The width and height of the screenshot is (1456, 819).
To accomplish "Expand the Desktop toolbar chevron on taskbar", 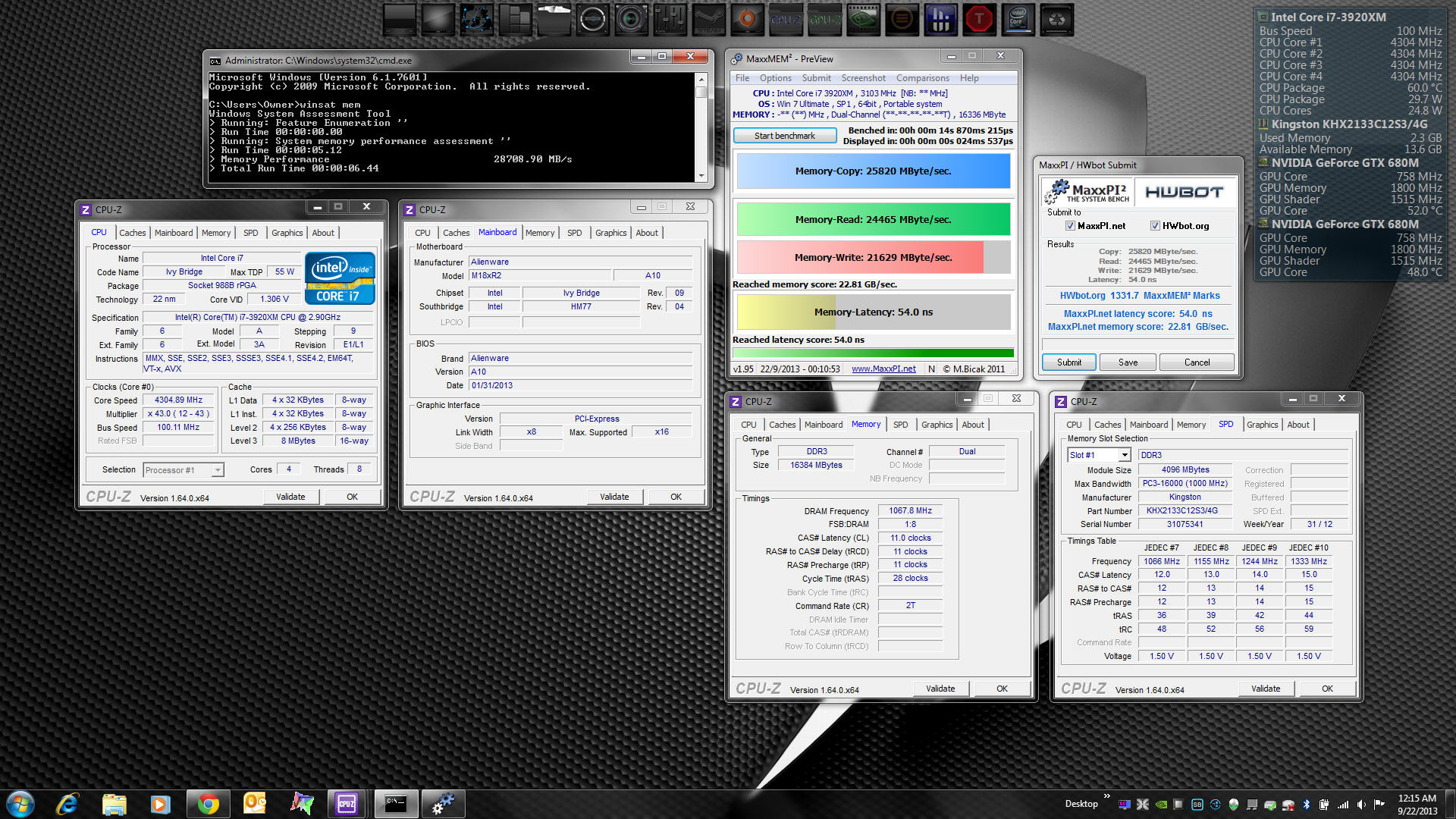I will pos(1106,795).
